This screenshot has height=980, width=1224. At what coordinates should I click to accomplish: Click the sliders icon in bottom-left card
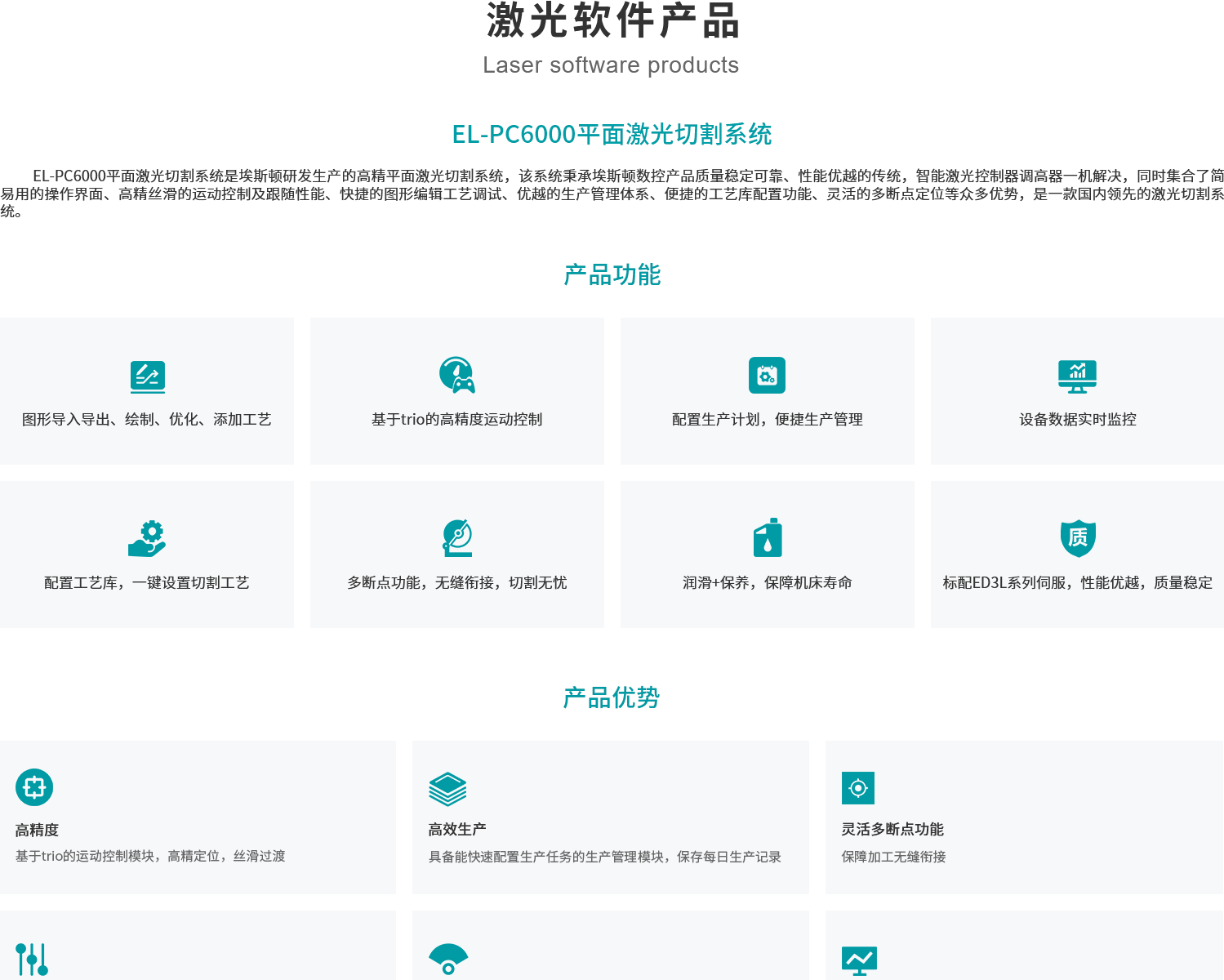pyautogui.click(x=32, y=960)
